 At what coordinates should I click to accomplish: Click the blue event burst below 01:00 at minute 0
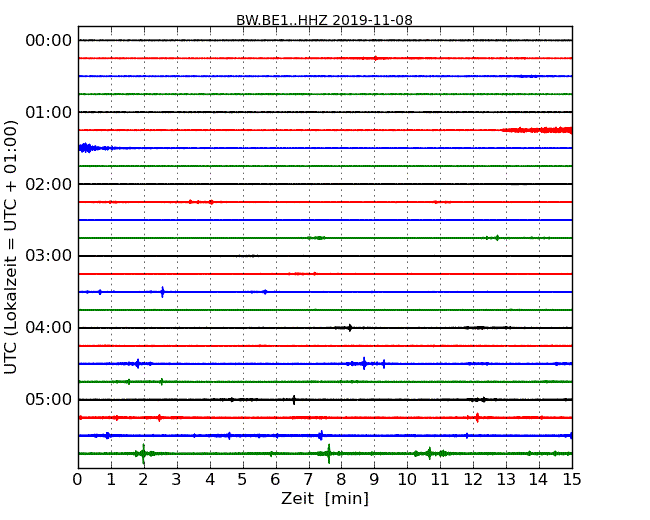click(89, 148)
